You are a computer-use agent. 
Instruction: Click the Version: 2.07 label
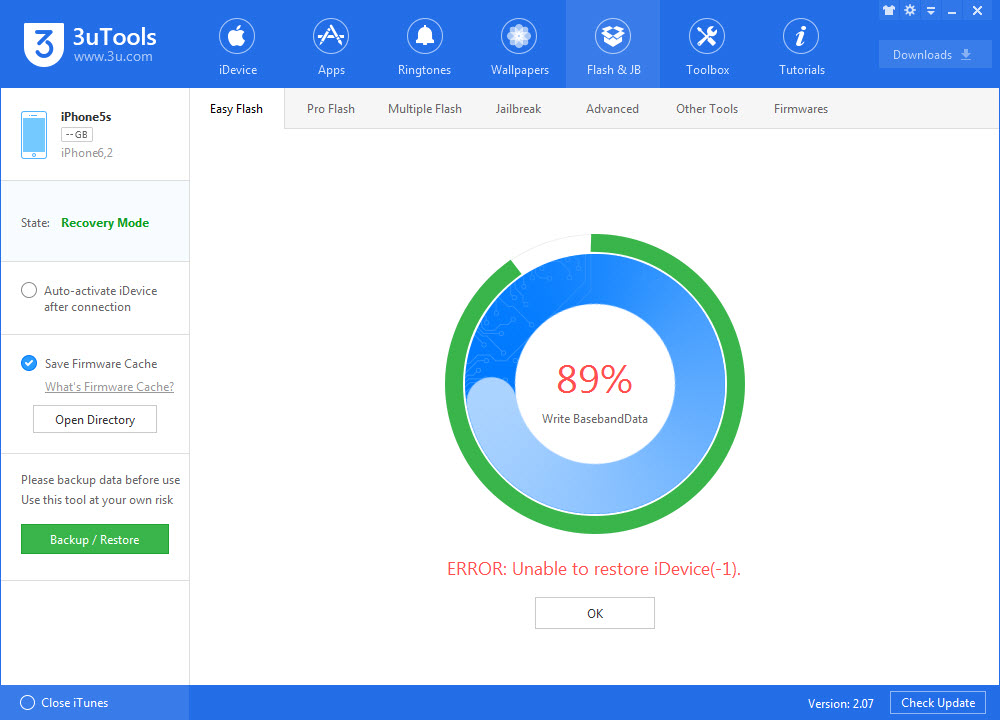[x=841, y=703]
